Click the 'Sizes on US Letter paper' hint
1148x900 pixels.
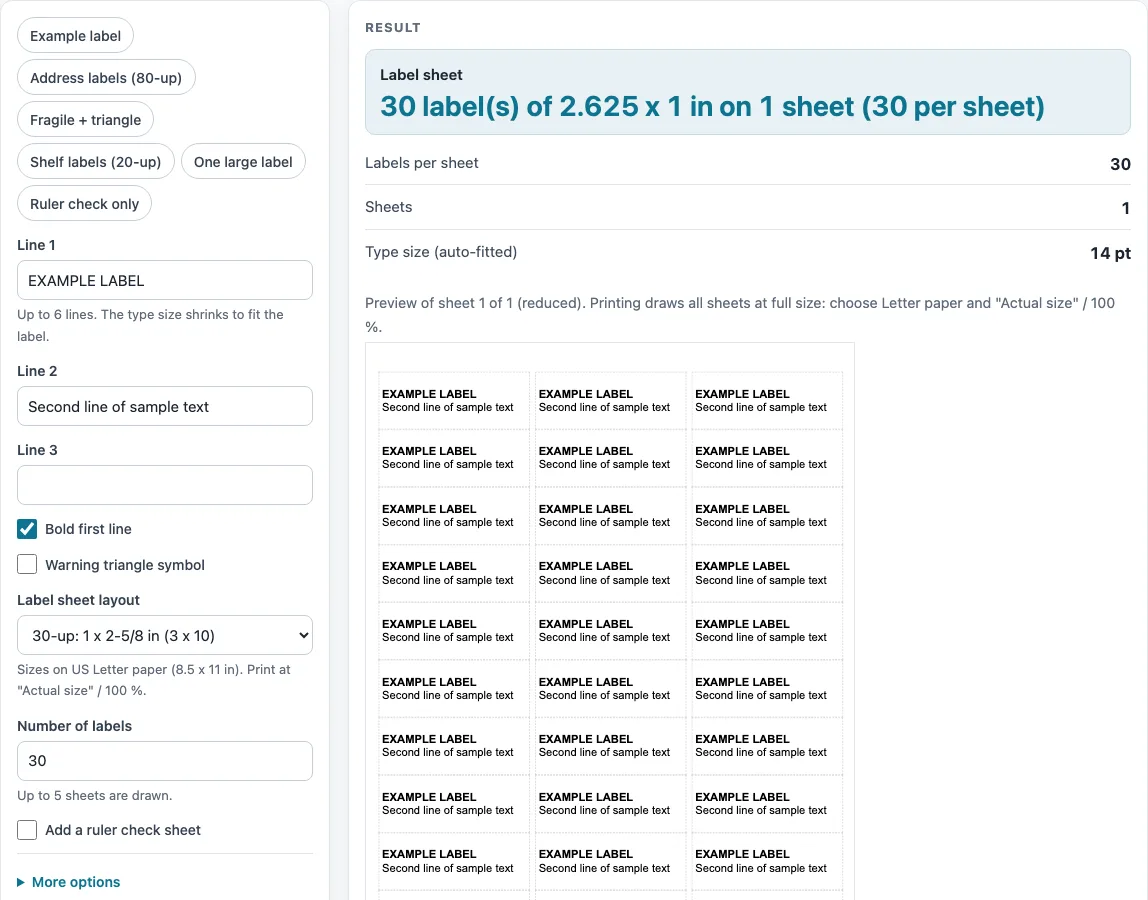coord(154,680)
